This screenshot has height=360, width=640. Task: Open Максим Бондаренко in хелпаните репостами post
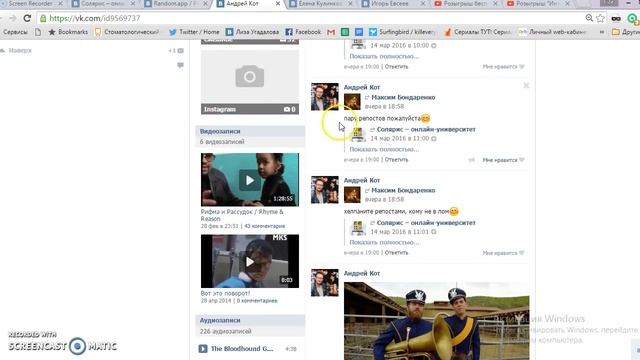[x=403, y=191]
